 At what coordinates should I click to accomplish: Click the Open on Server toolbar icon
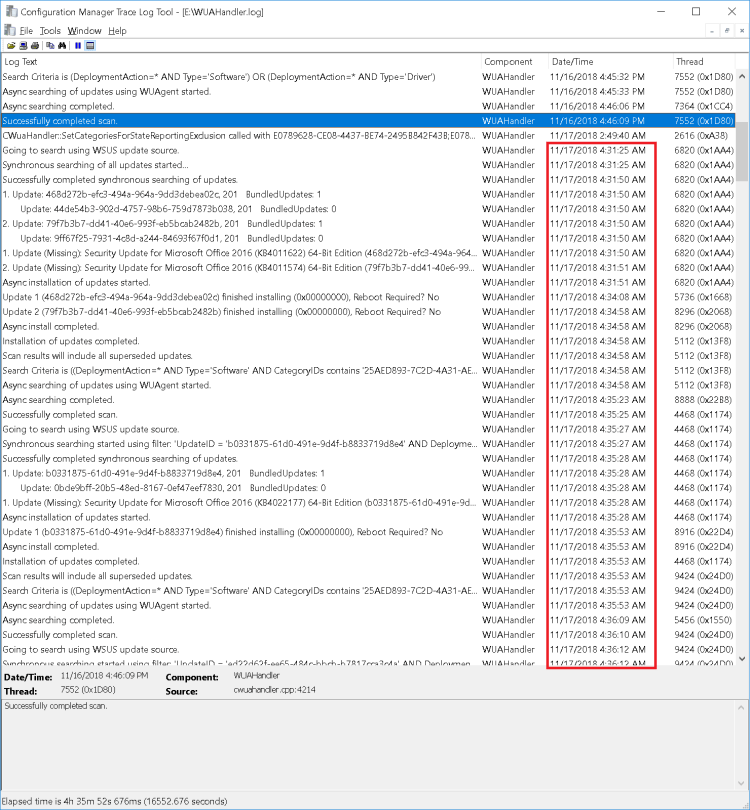(x=22, y=46)
